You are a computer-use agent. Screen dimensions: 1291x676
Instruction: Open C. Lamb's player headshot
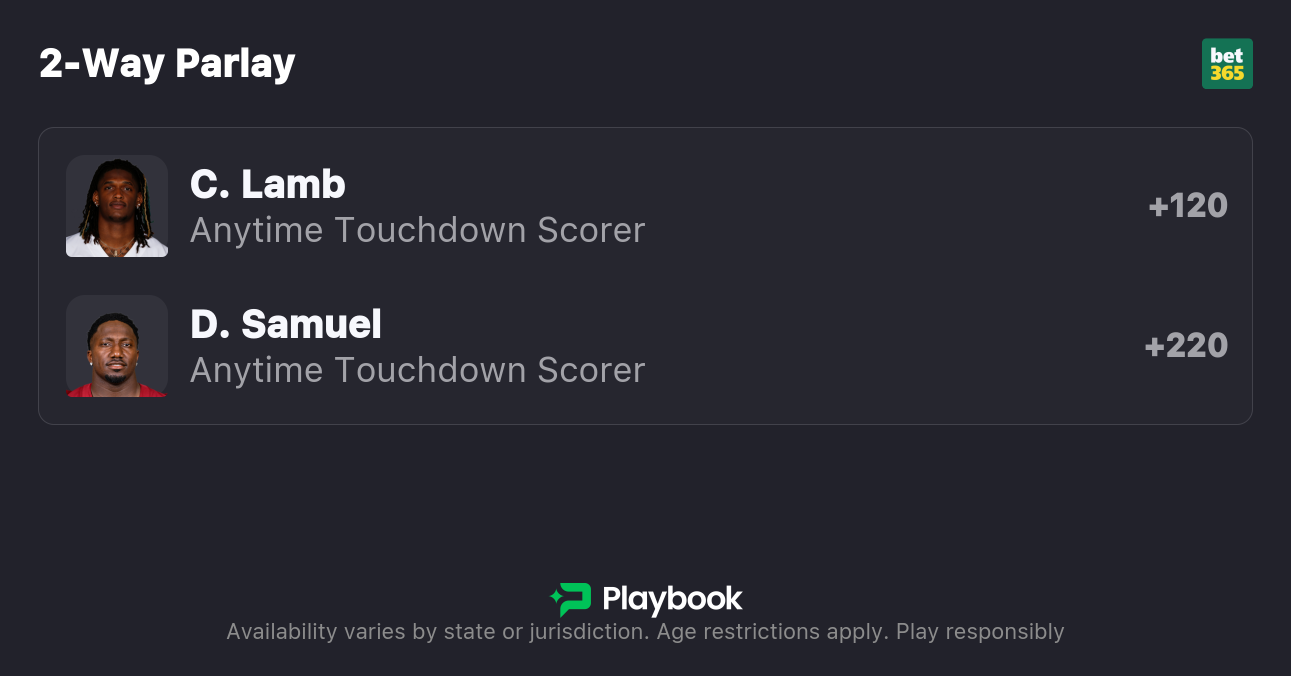click(x=117, y=206)
